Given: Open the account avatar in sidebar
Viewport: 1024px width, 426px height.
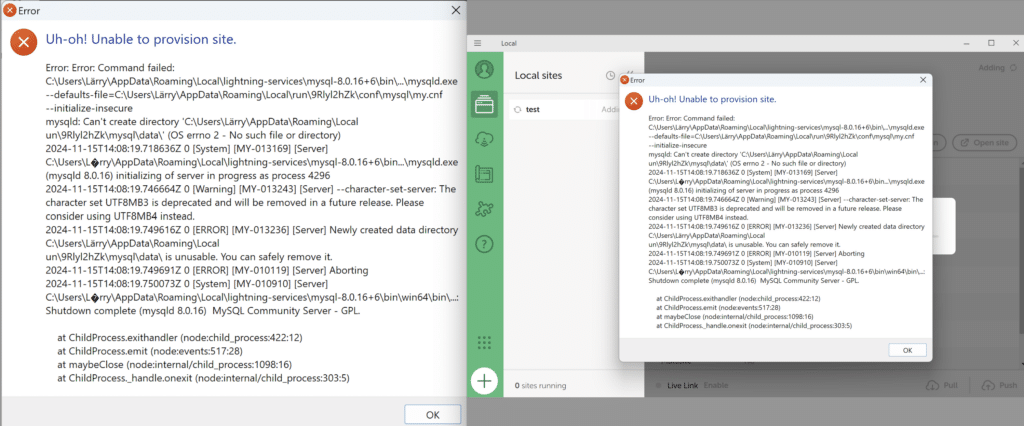Looking at the screenshot, I should (485, 69).
